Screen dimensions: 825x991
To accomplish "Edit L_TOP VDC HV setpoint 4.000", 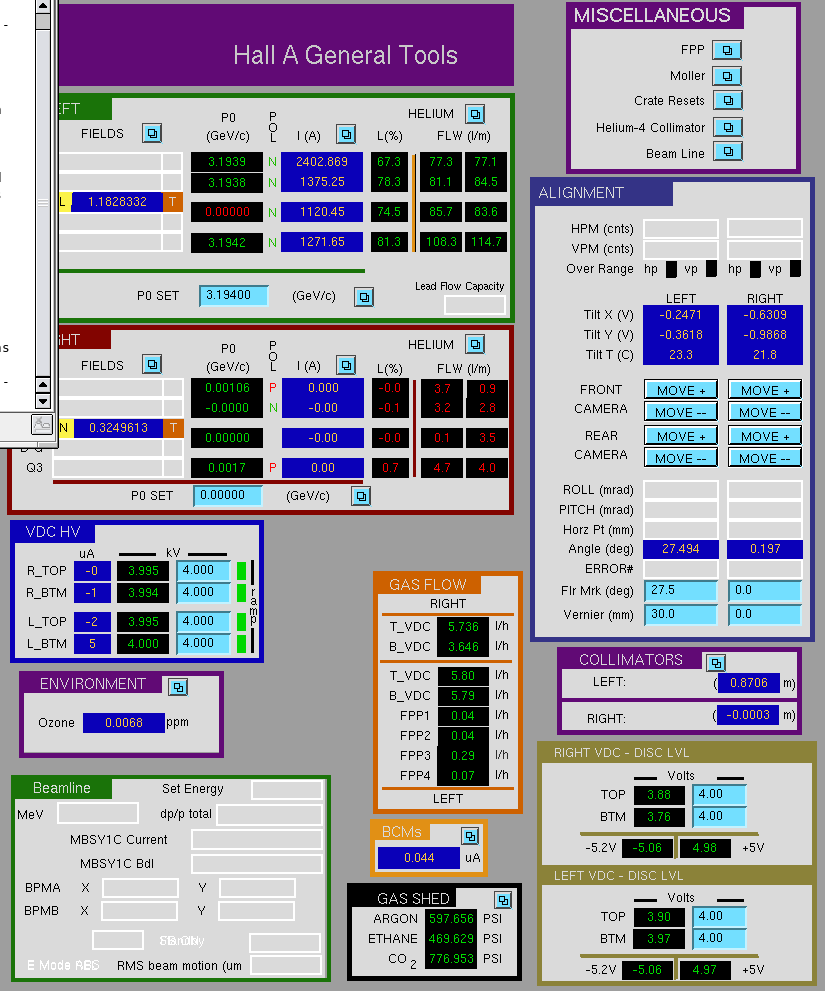I will point(203,621).
